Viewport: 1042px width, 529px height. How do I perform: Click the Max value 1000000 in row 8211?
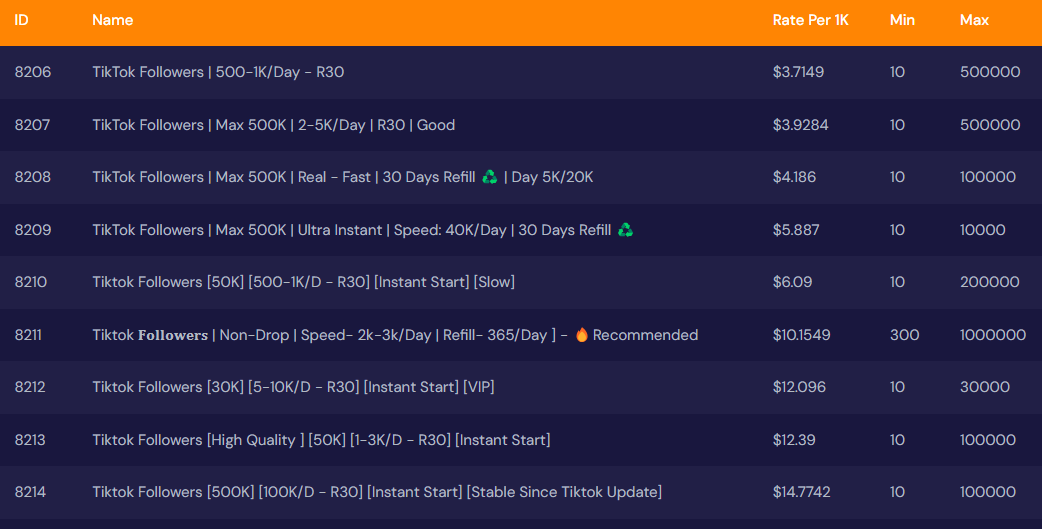[993, 335]
